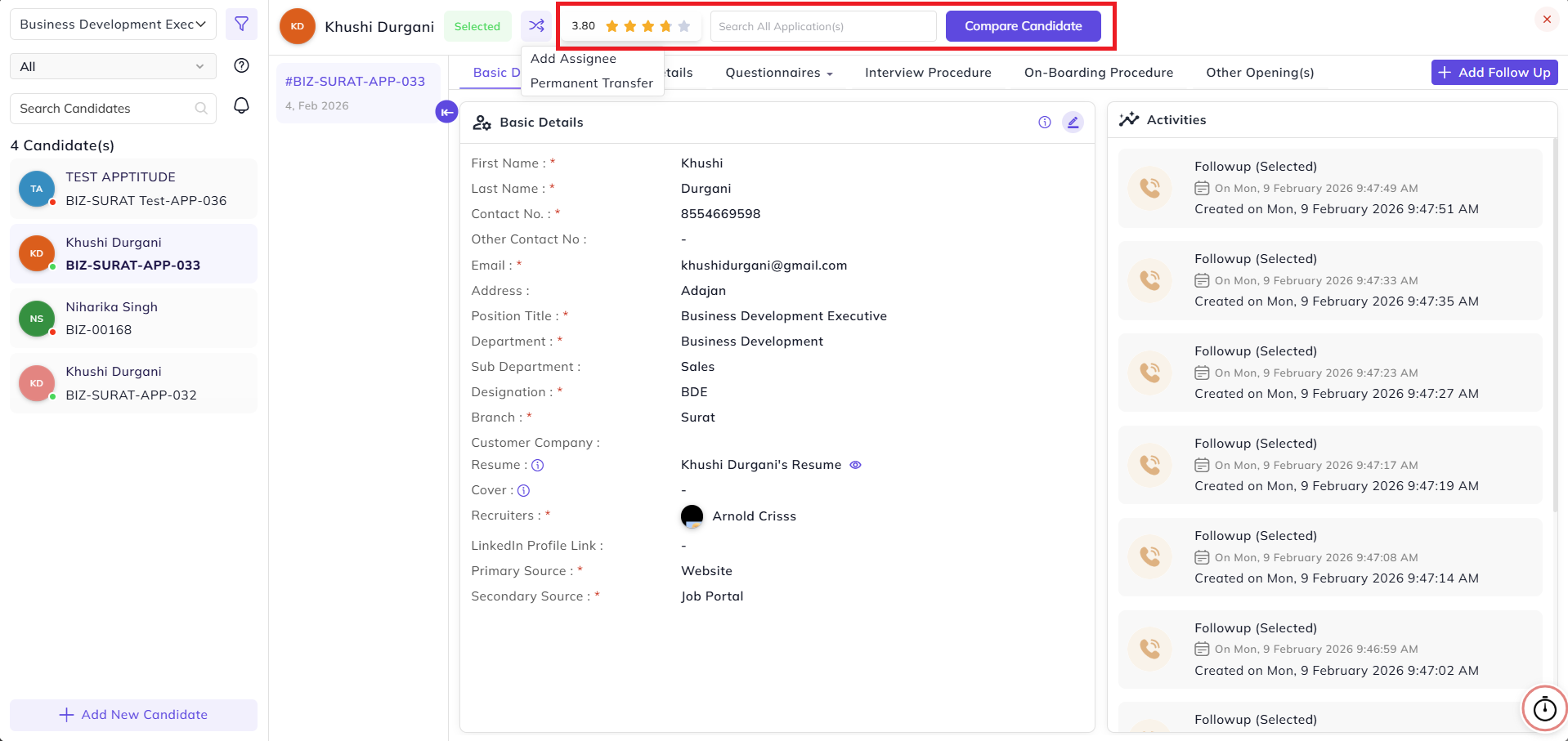Click phone icon of 9:47:33 AM followup
This screenshot has height=741, width=1568.
click(1150, 280)
